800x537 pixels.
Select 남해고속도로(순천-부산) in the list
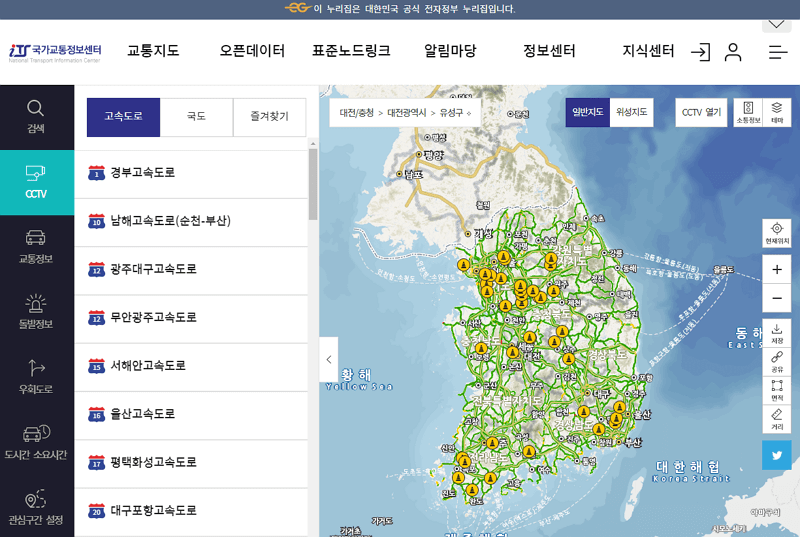tap(191, 221)
